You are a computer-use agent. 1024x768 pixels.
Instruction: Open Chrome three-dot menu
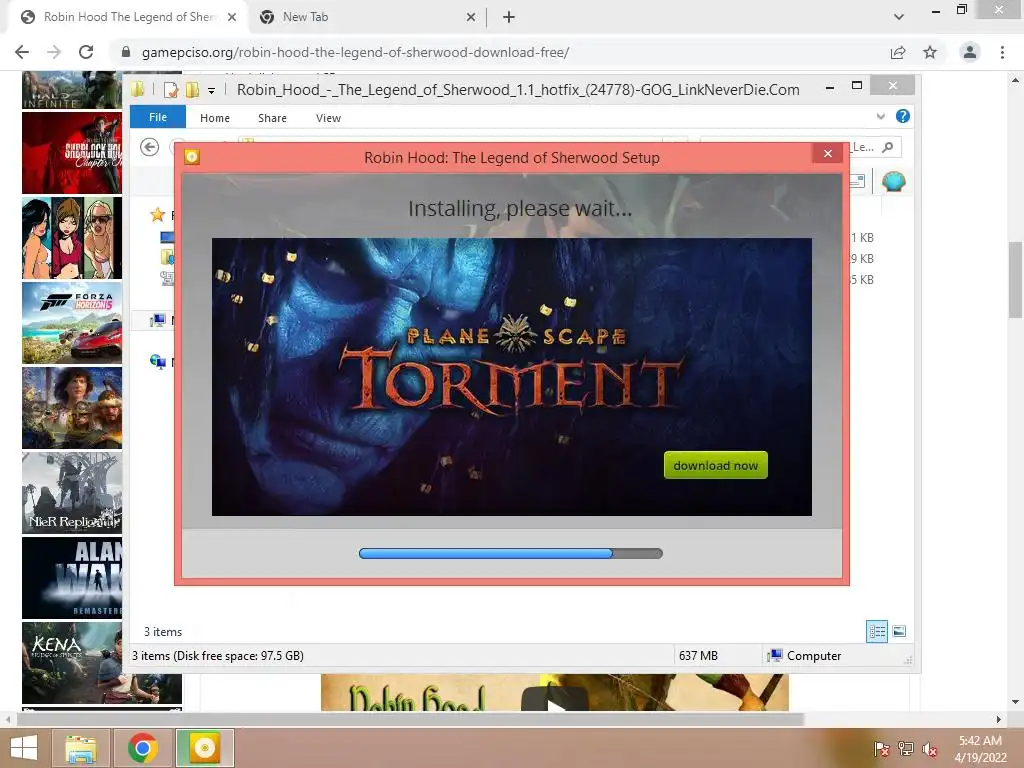(1002, 52)
